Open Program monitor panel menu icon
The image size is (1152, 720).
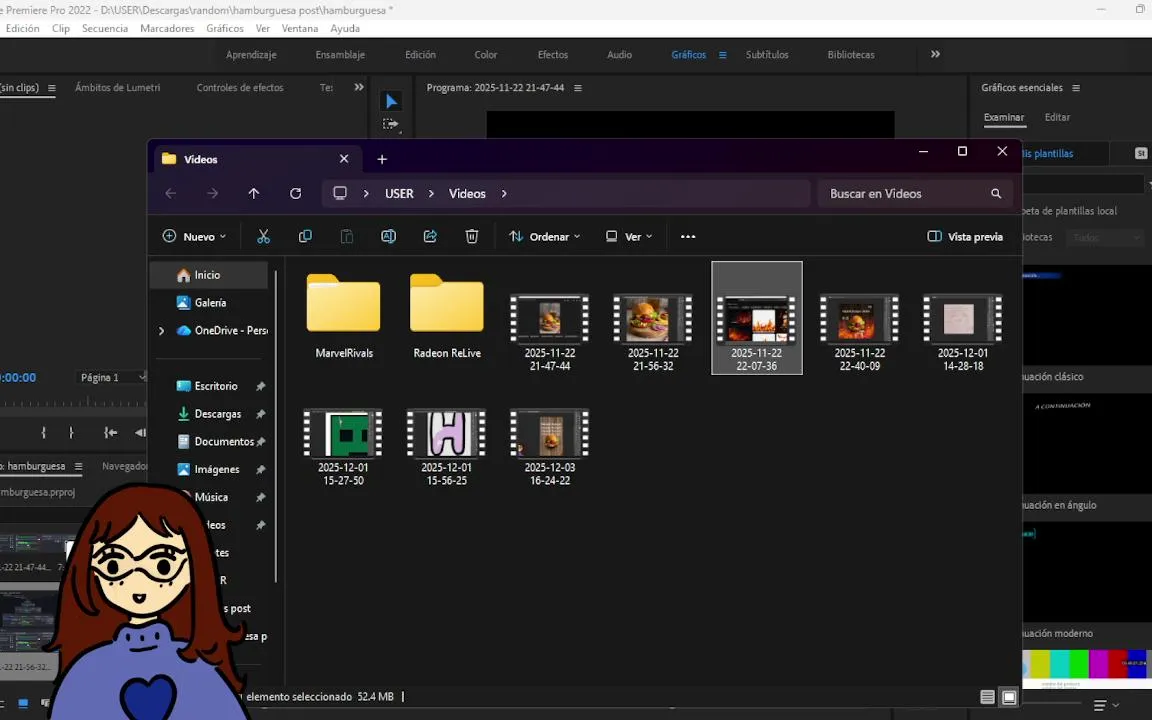coord(577,88)
